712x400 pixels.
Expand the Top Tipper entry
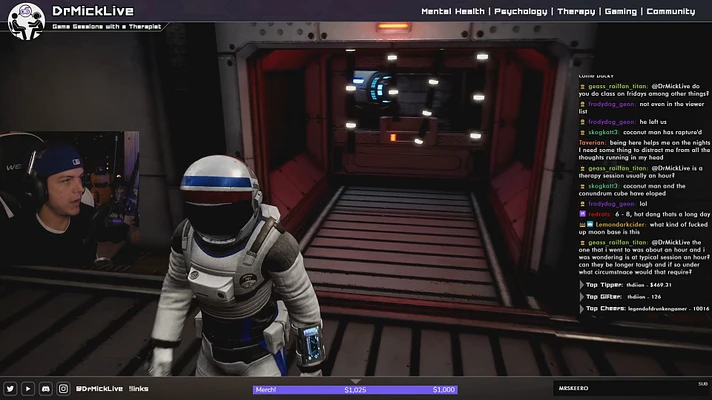tap(583, 285)
